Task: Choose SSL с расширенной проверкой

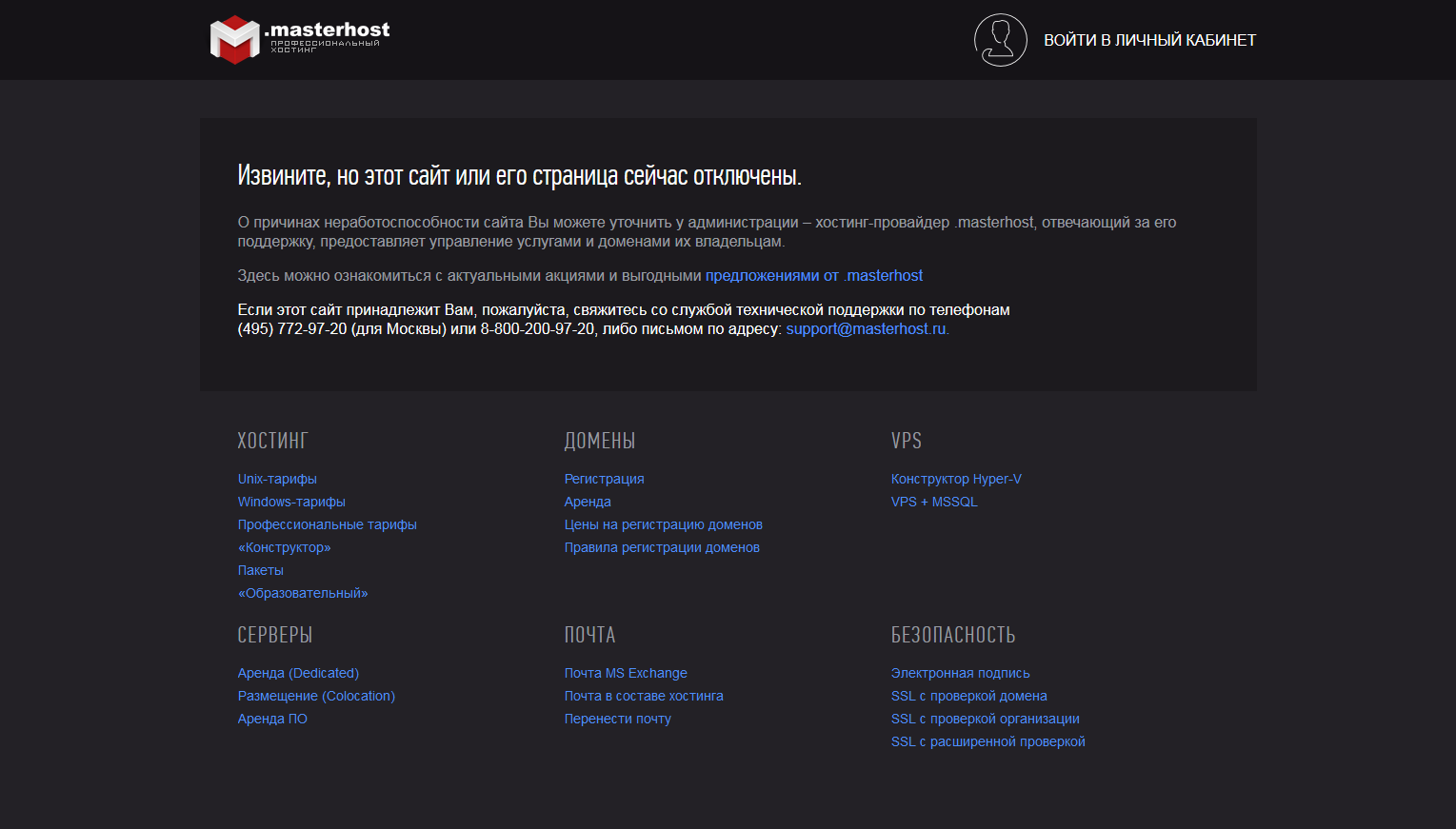Action: tap(988, 741)
